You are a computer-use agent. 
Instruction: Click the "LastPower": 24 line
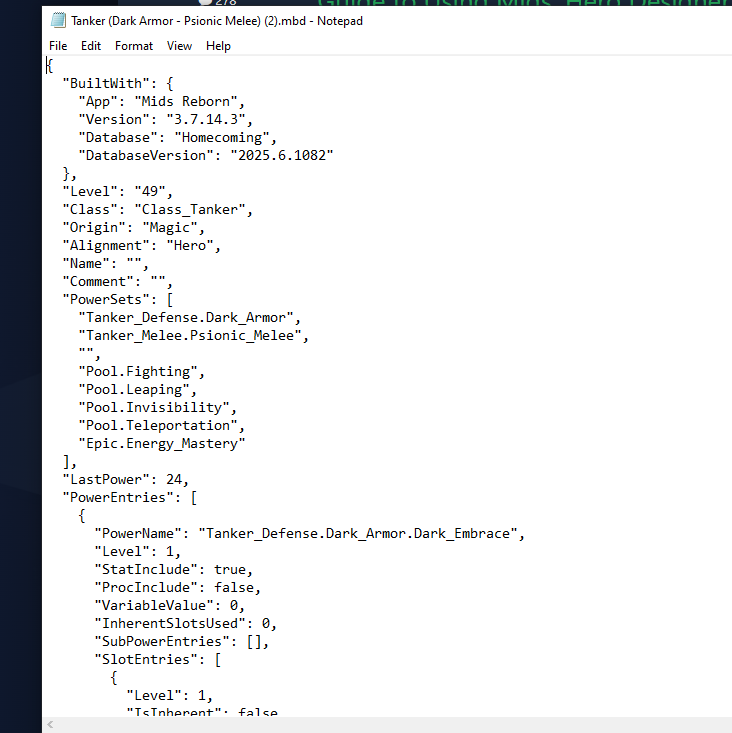125,480
